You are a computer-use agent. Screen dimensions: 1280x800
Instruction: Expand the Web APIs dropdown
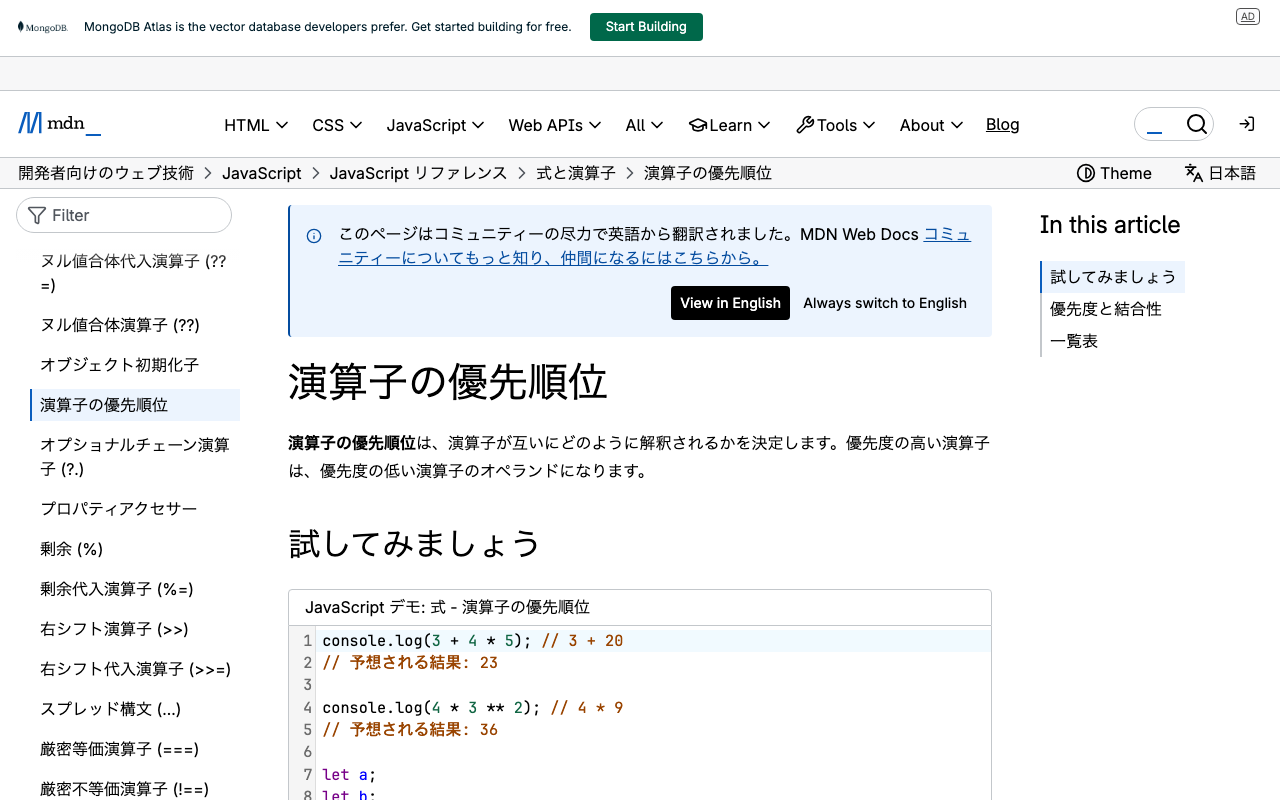click(x=555, y=124)
